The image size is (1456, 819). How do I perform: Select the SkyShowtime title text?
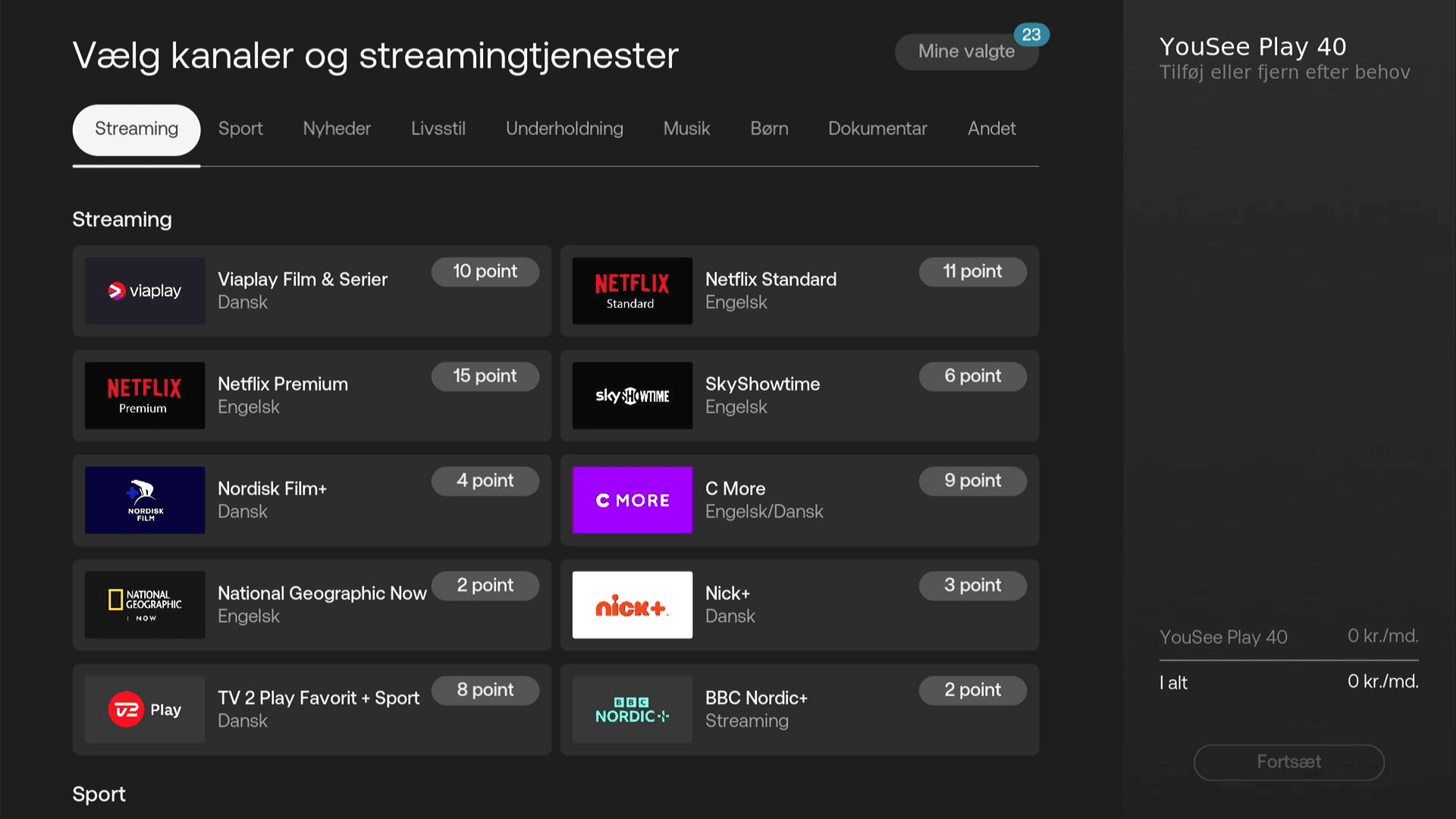coord(762,384)
